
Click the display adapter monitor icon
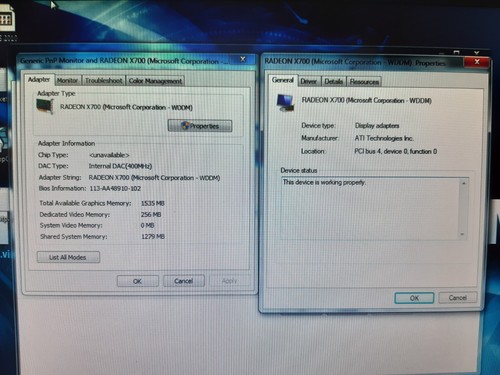tap(285, 103)
